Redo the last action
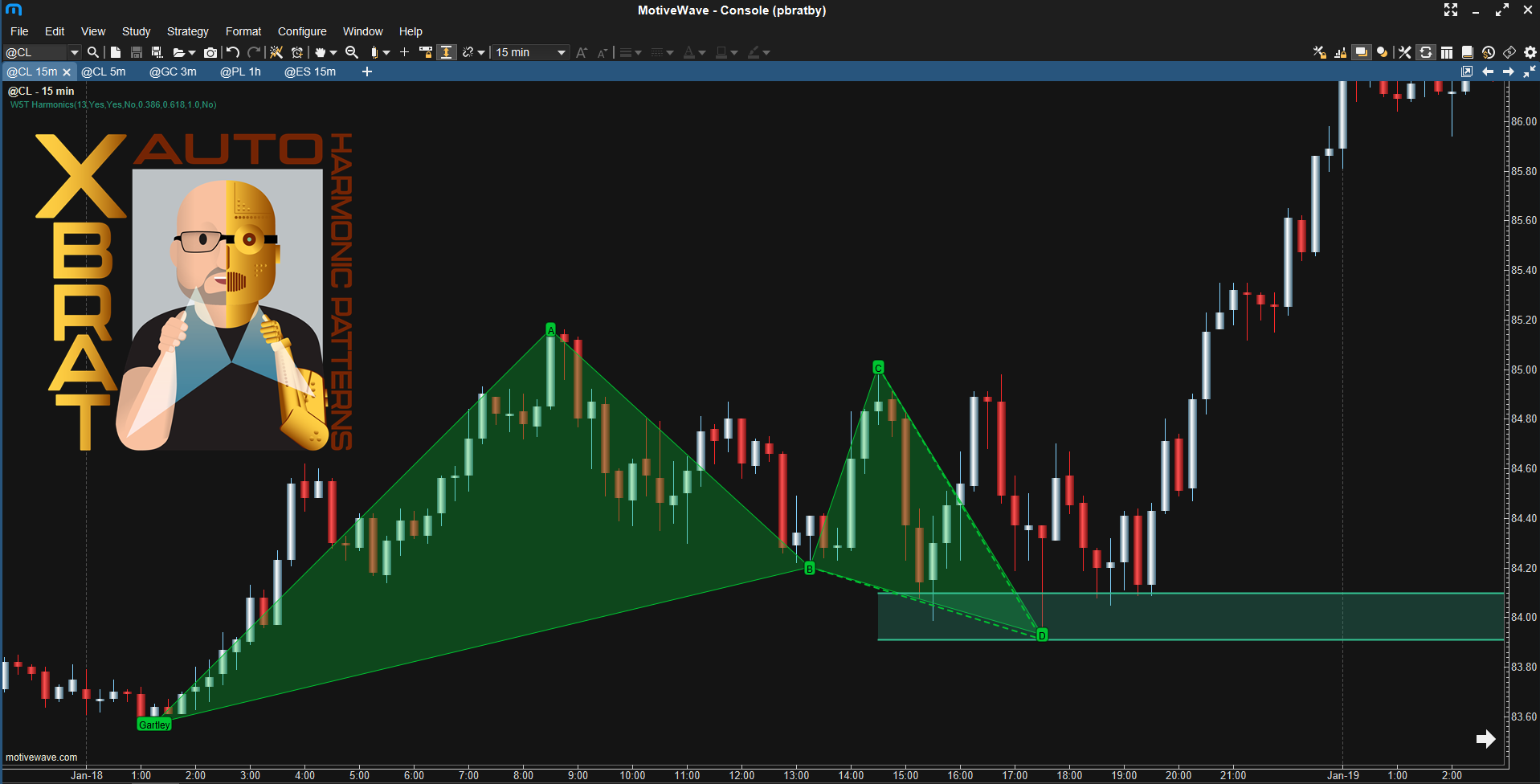The image size is (1540, 784). point(254,52)
